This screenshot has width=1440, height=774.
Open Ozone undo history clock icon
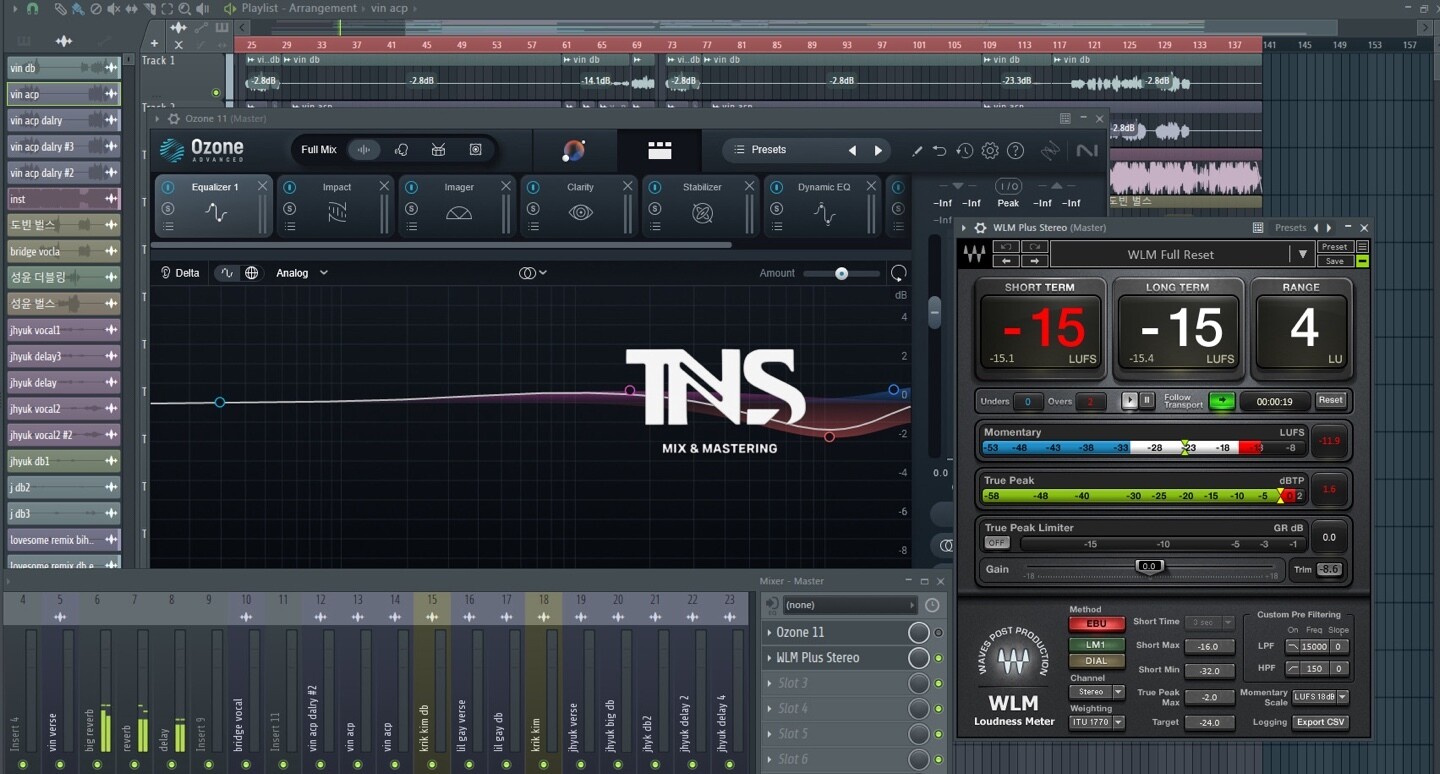point(964,151)
